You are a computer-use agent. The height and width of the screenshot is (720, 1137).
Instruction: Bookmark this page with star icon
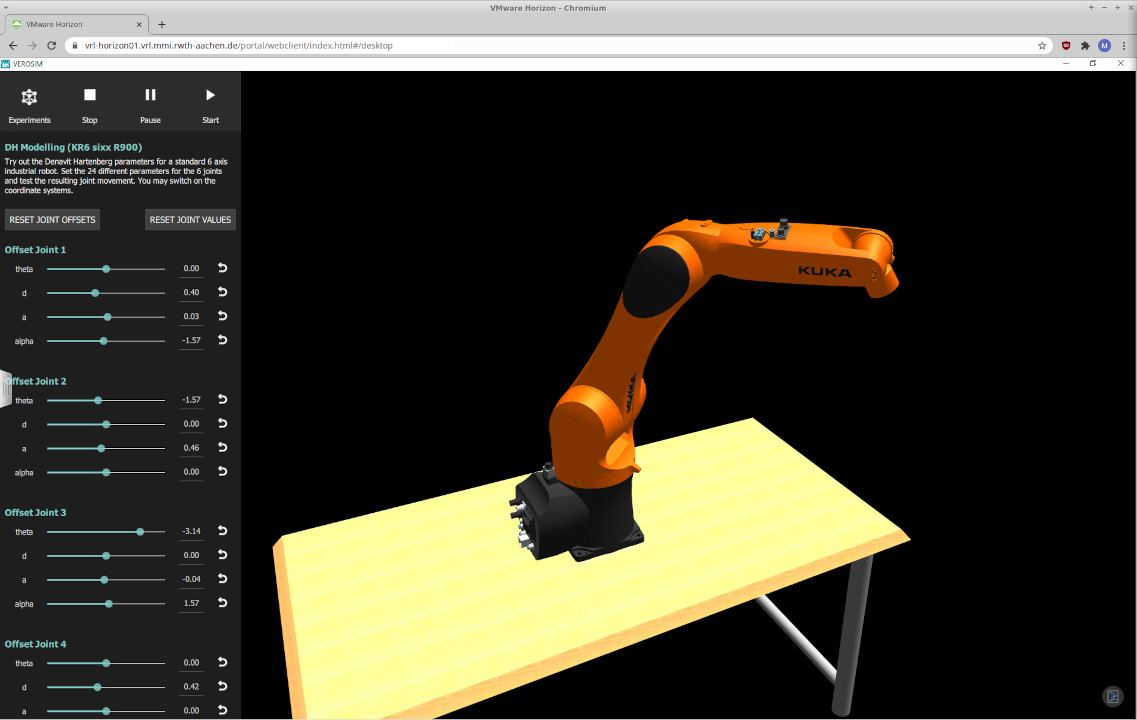(x=1042, y=45)
